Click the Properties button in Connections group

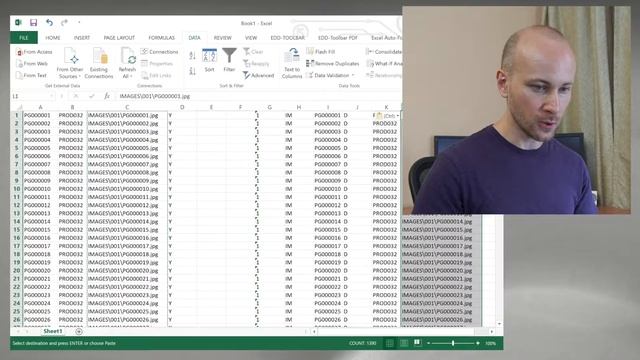(157, 64)
